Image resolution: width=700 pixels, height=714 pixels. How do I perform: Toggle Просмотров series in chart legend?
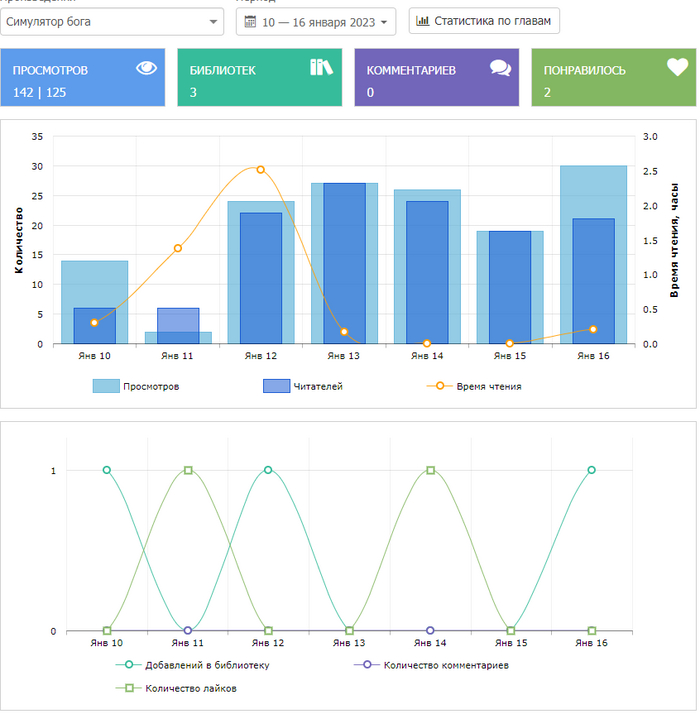[x=136, y=386]
